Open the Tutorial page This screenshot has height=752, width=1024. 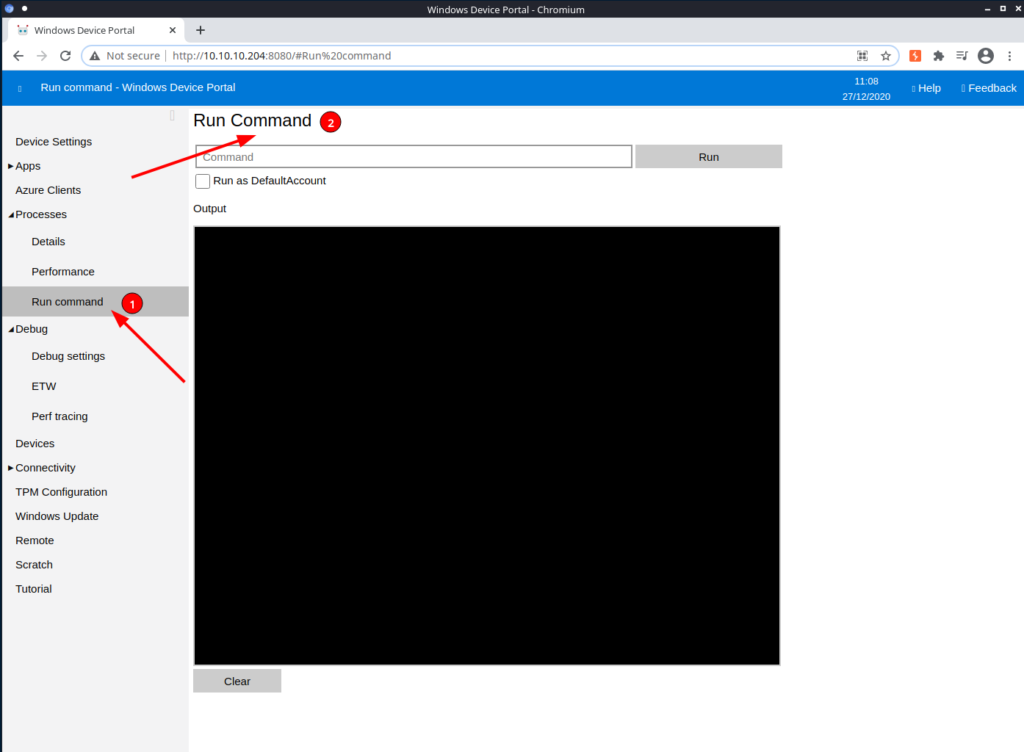pyautogui.click(x=33, y=589)
